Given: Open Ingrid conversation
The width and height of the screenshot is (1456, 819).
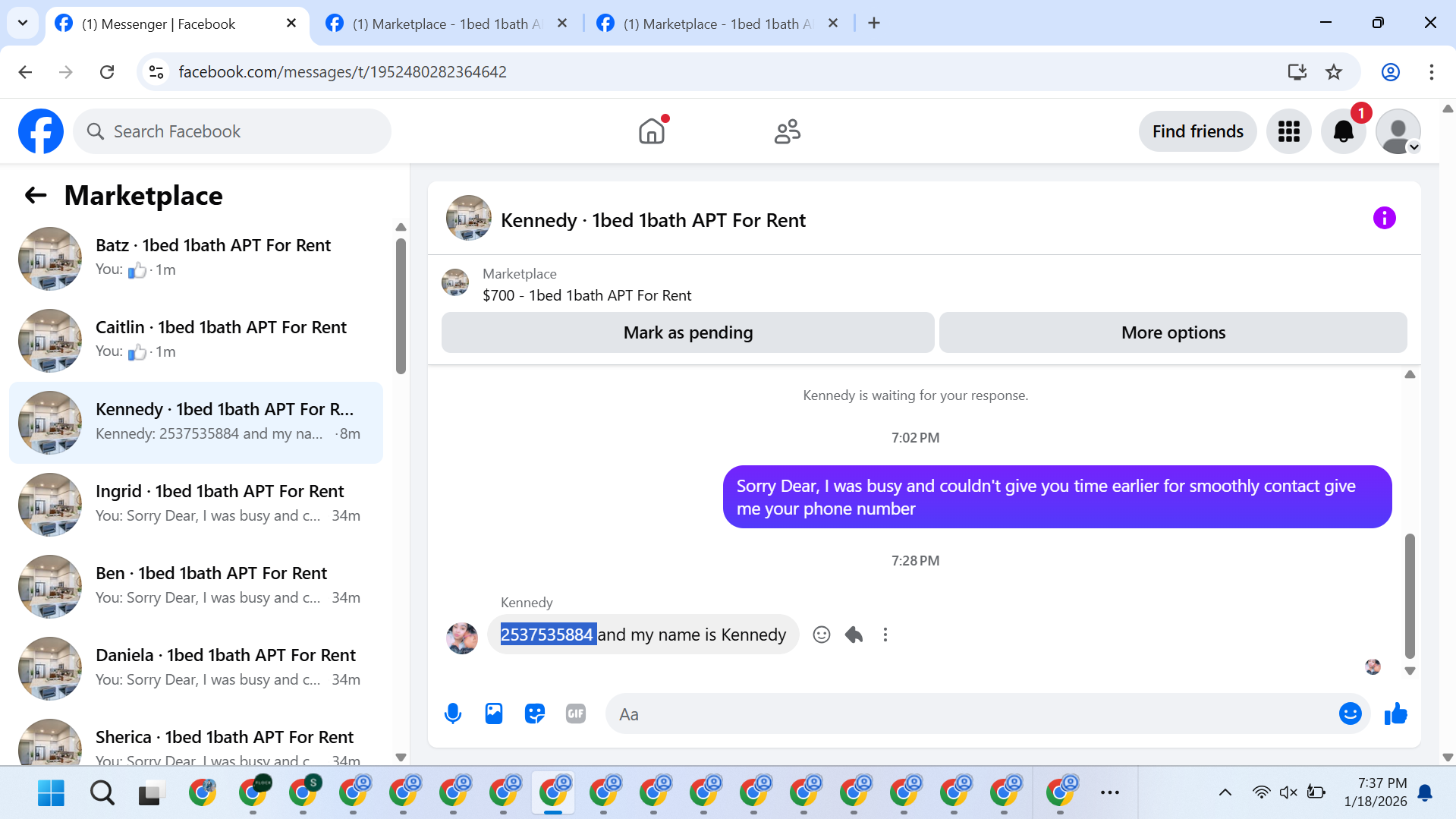Looking at the screenshot, I should 197,504.
